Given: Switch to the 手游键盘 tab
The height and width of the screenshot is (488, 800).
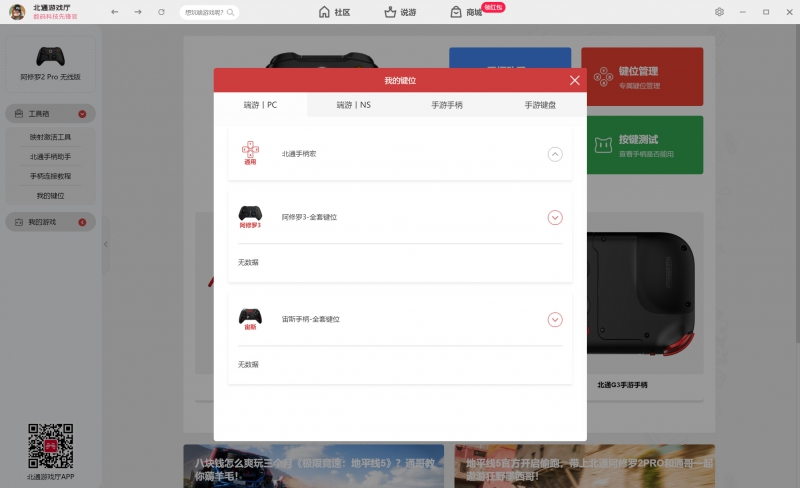Looking at the screenshot, I should 540,105.
